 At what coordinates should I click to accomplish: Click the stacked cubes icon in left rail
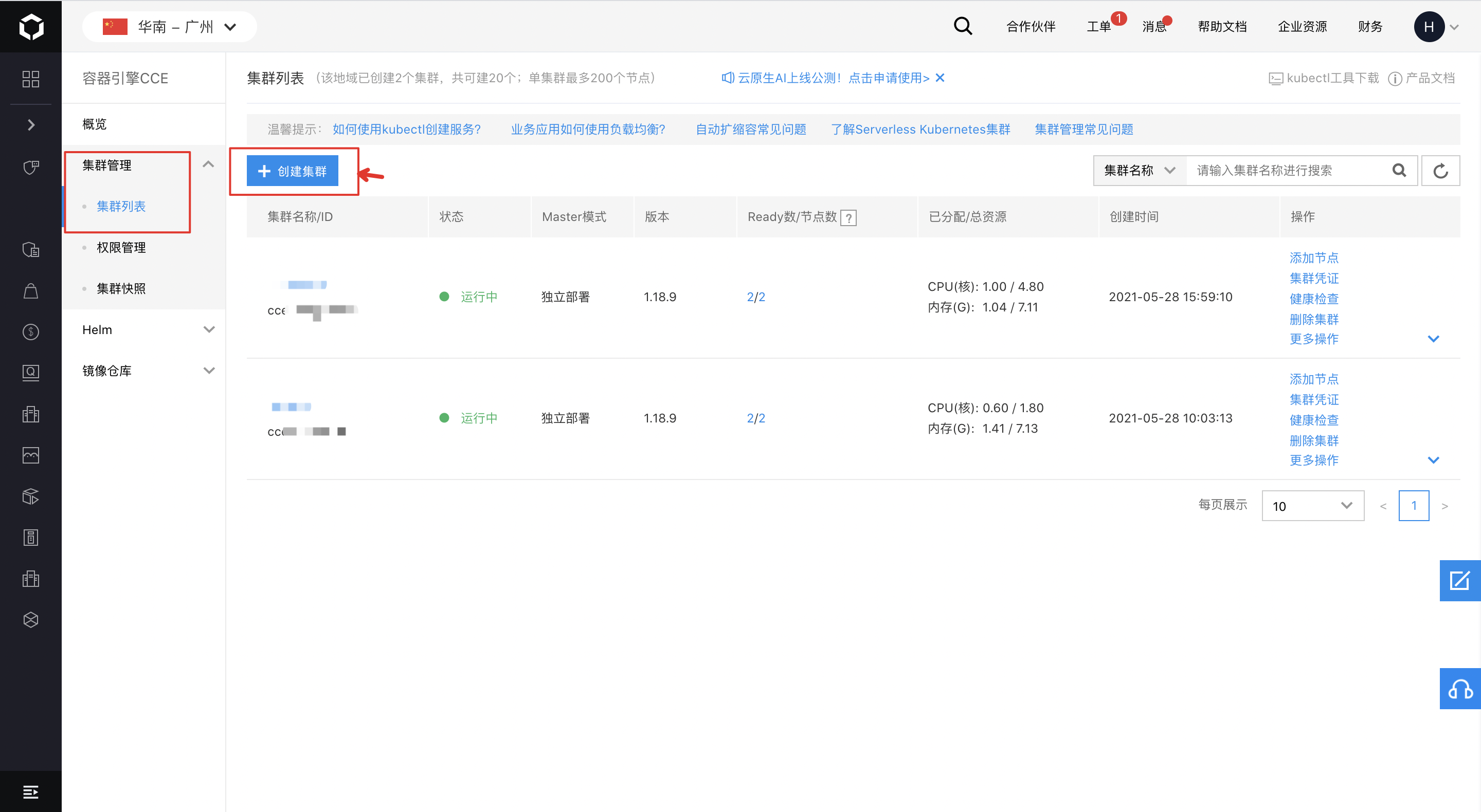pos(30,496)
